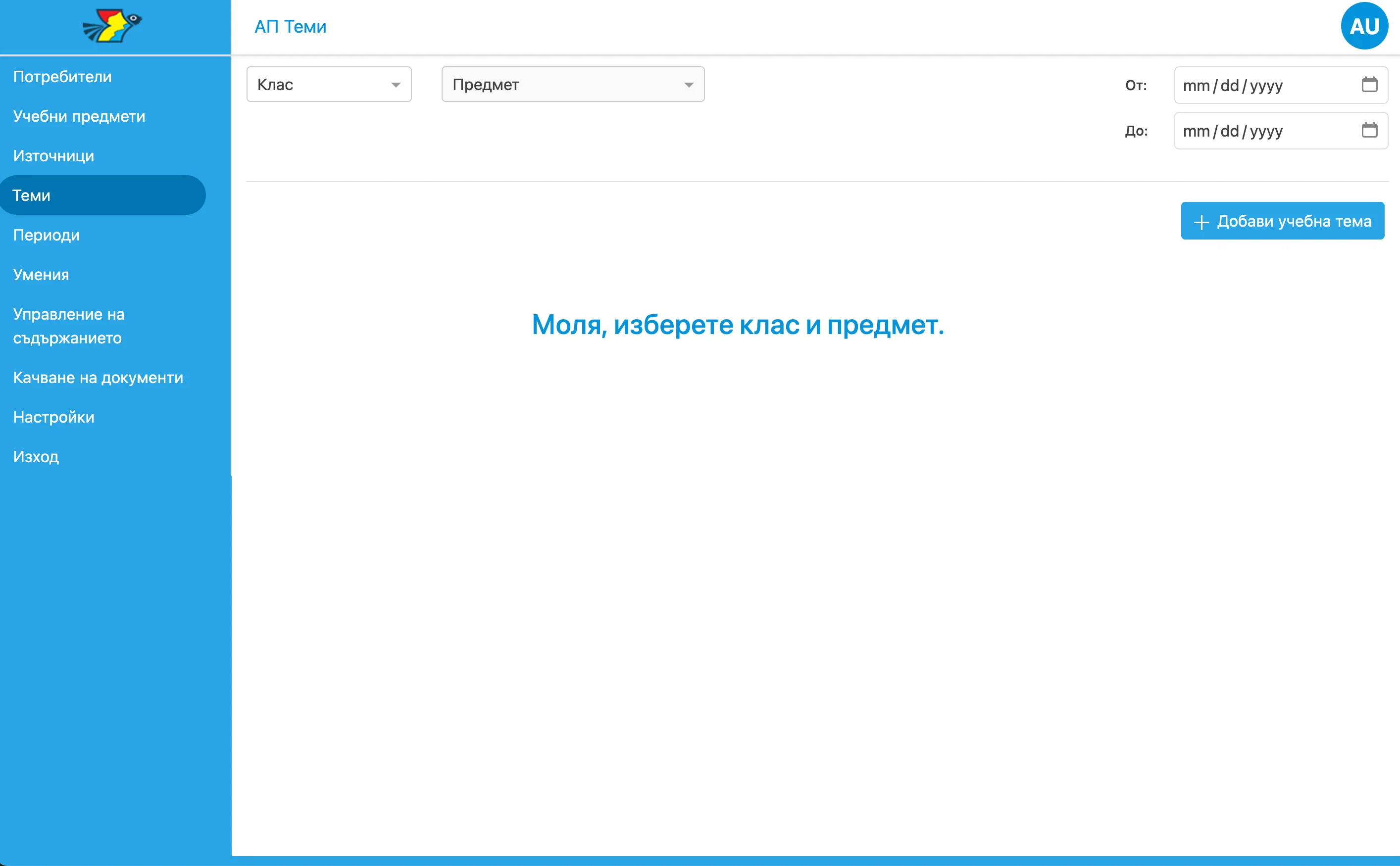Click the Добави учебна тема button
Image resolution: width=1400 pixels, height=866 pixels.
1282,221
